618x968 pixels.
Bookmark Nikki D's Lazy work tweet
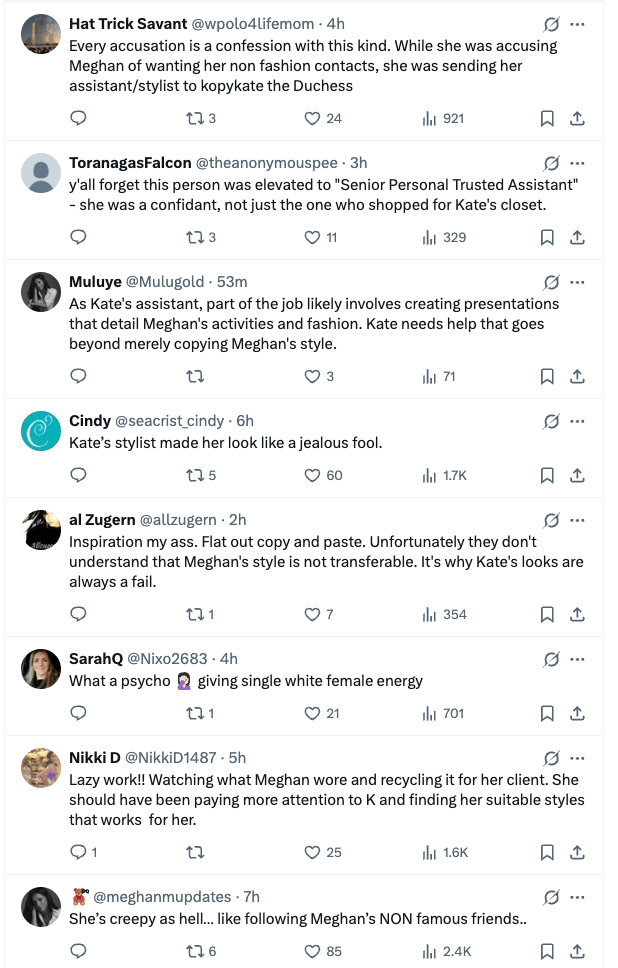[x=547, y=852]
